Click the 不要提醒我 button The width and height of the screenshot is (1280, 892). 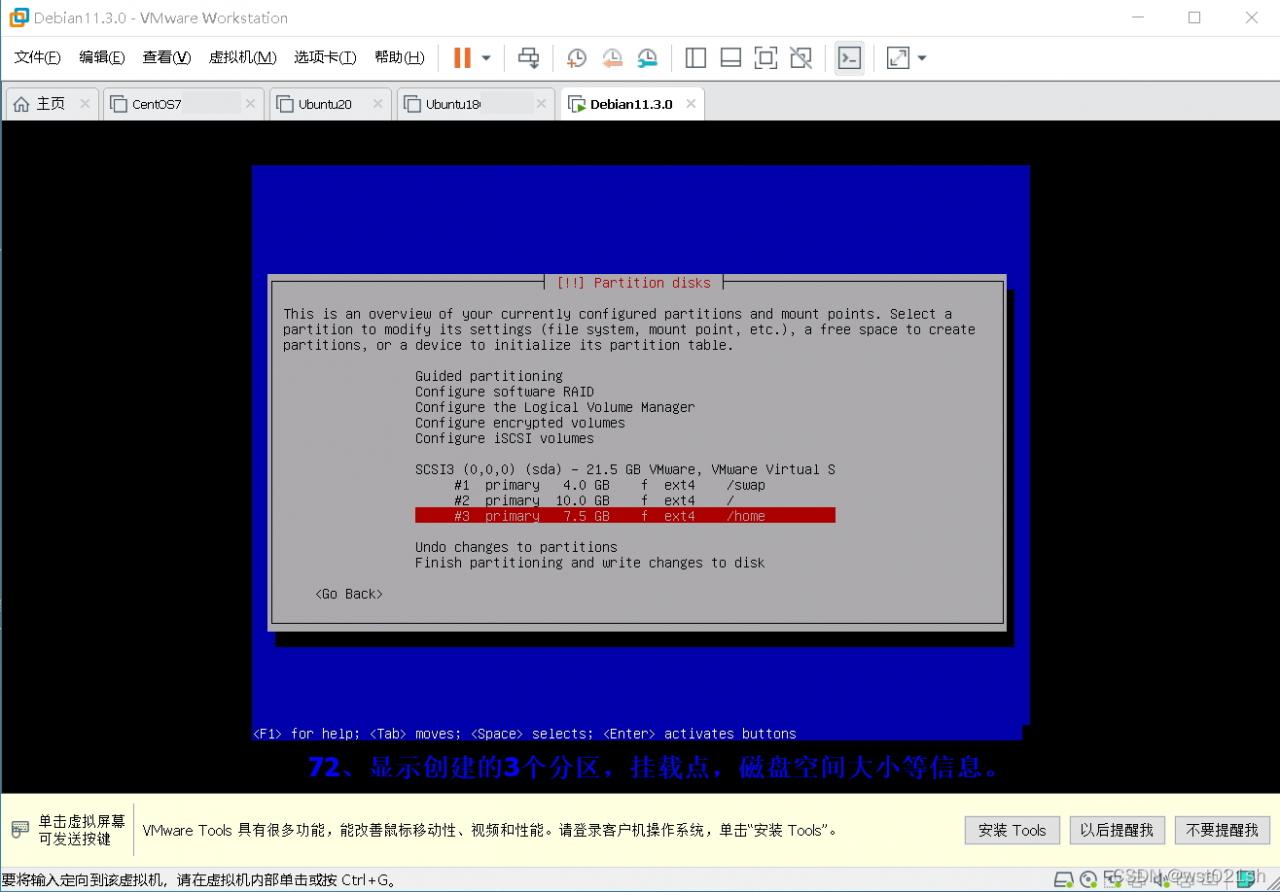tap(1222, 830)
